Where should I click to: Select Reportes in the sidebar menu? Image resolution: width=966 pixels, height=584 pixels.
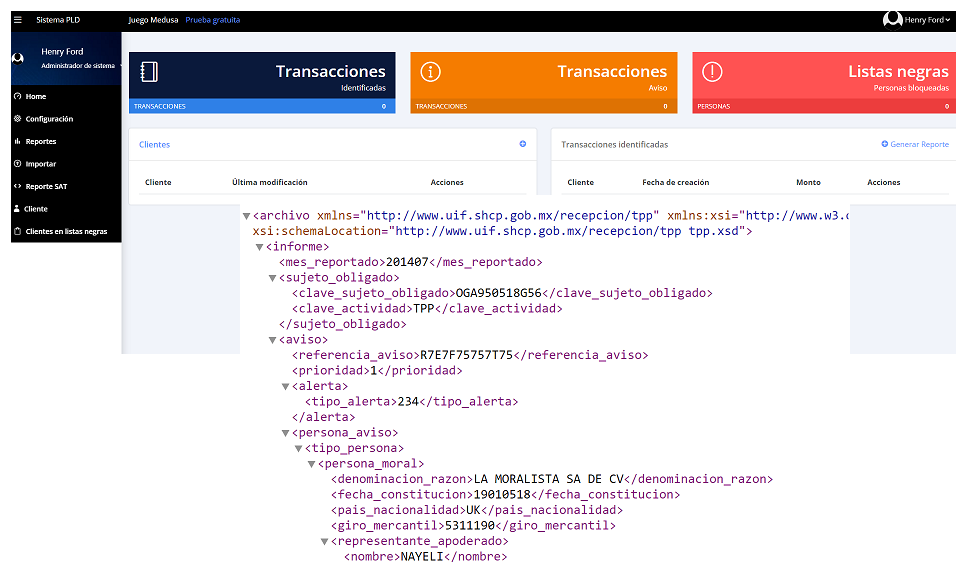click(40, 141)
